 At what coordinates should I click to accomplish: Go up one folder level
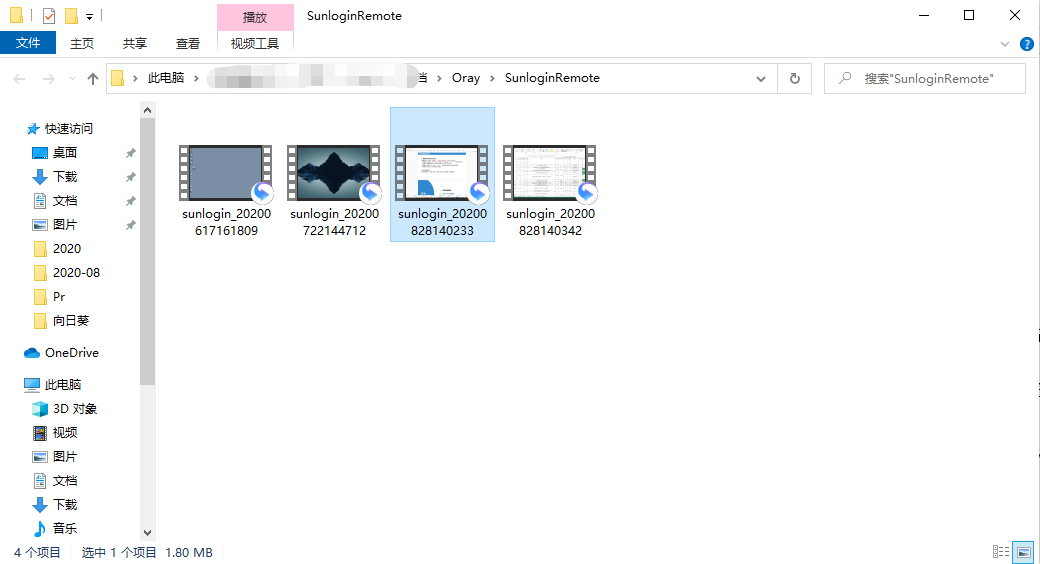pos(93,79)
